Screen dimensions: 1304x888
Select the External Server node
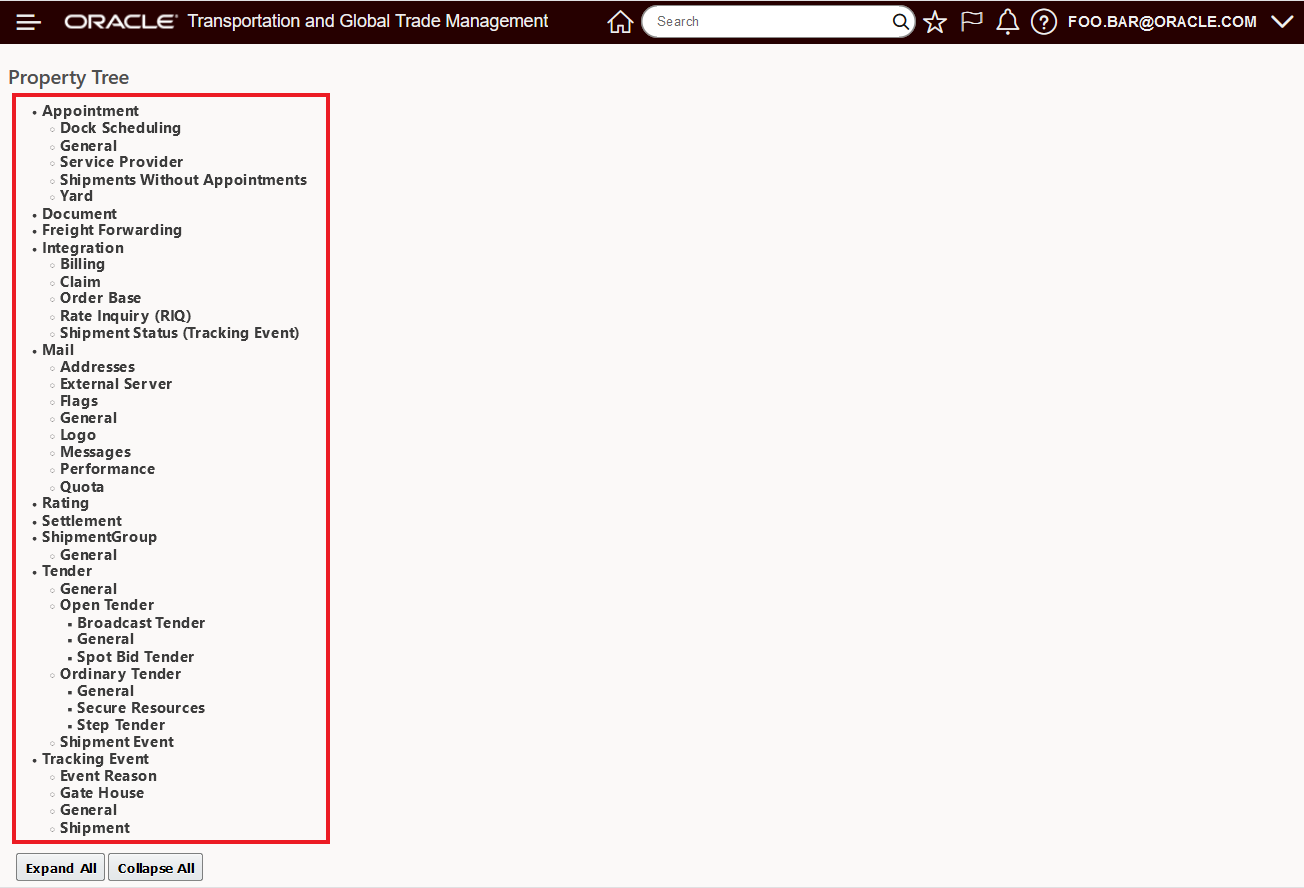(116, 384)
